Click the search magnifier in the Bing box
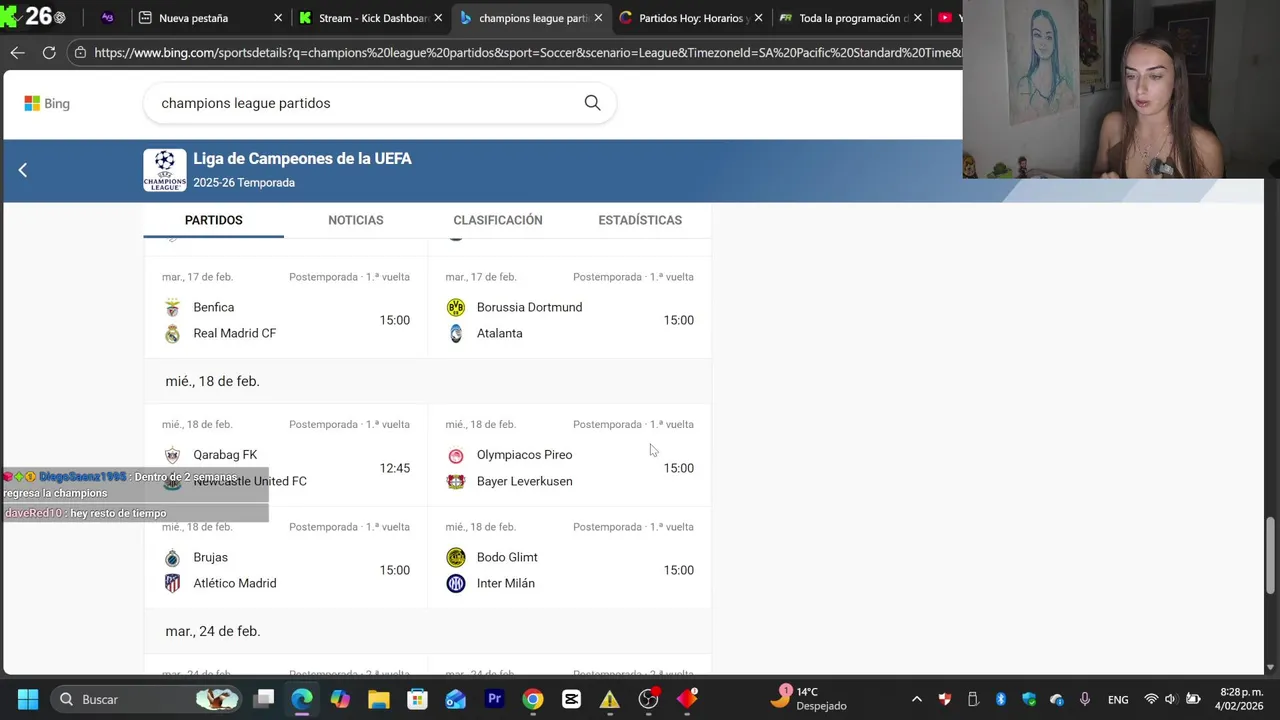Viewport: 1280px width, 720px height. pyautogui.click(x=592, y=103)
